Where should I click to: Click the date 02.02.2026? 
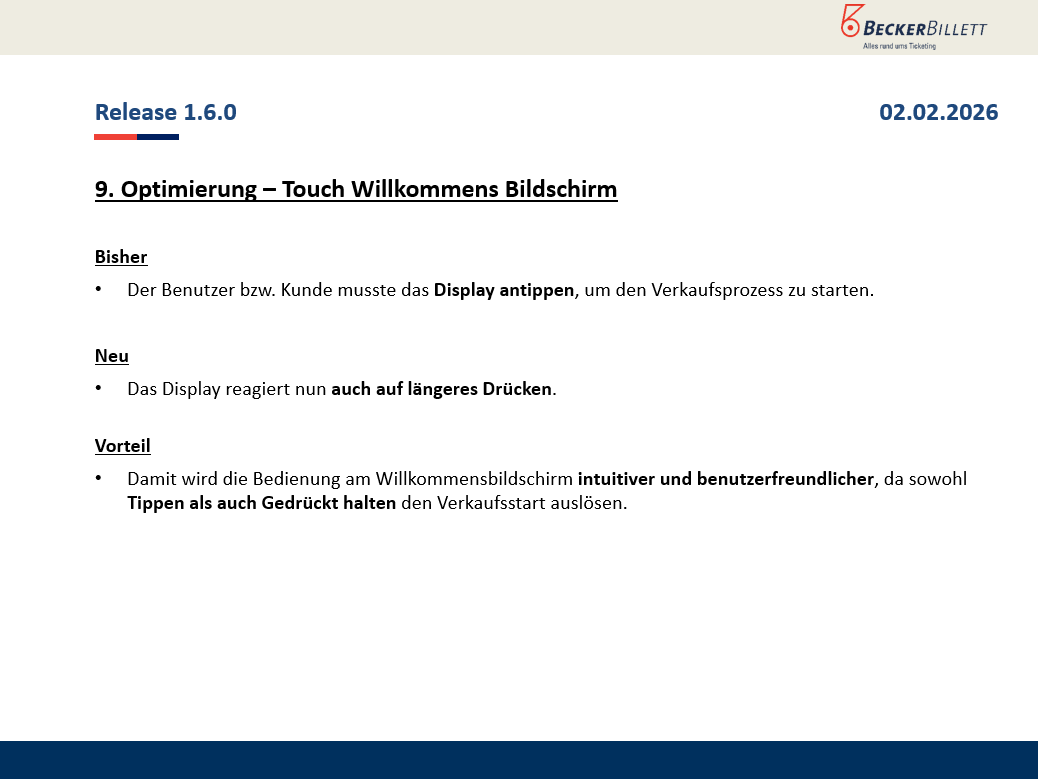click(938, 112)
